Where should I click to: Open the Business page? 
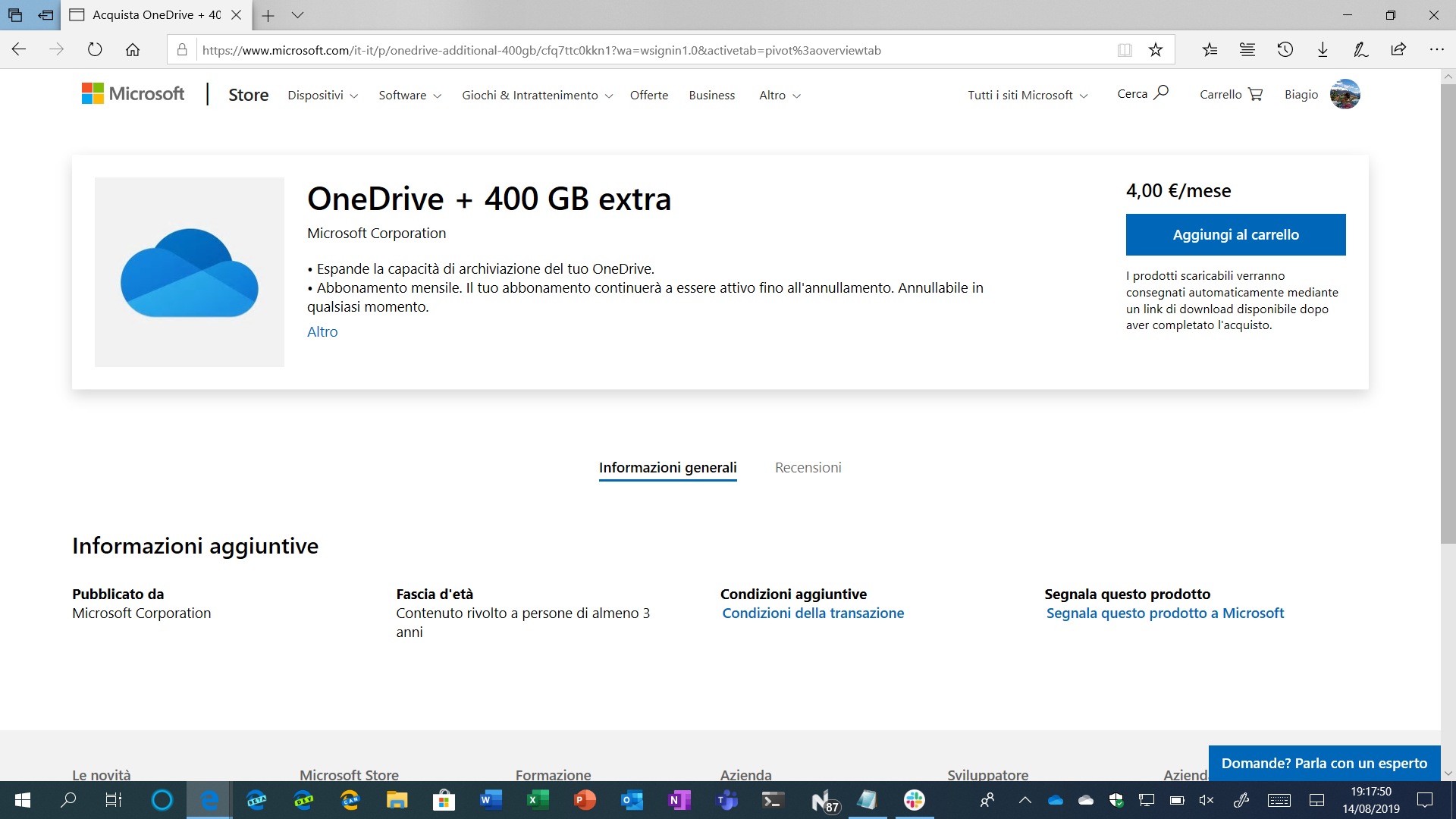712,96
